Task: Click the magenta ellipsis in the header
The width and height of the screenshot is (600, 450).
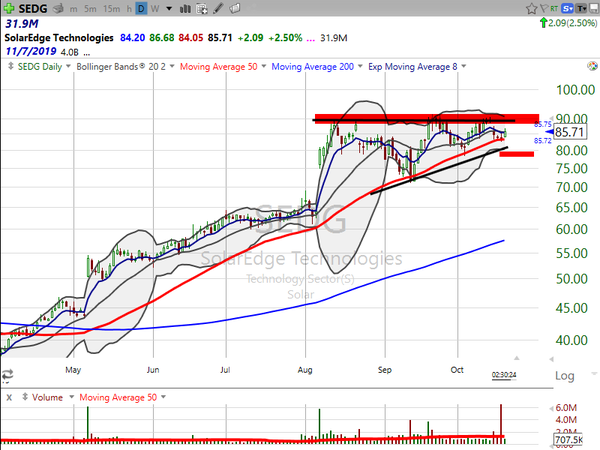Action: pyautogui.click(x=311, y=39)
